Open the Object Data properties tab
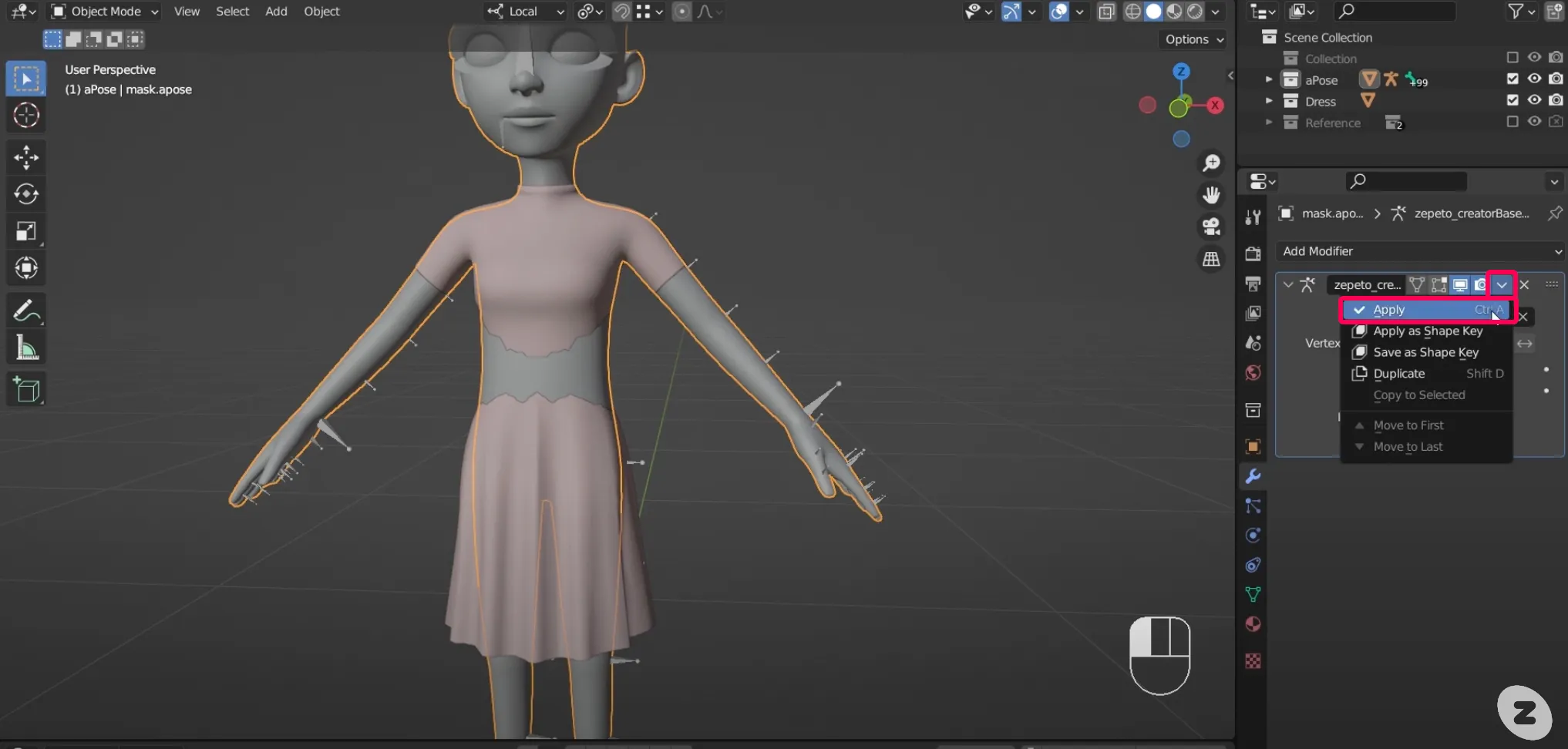Screen dimensions: 1568x749 pos(1253,594)
